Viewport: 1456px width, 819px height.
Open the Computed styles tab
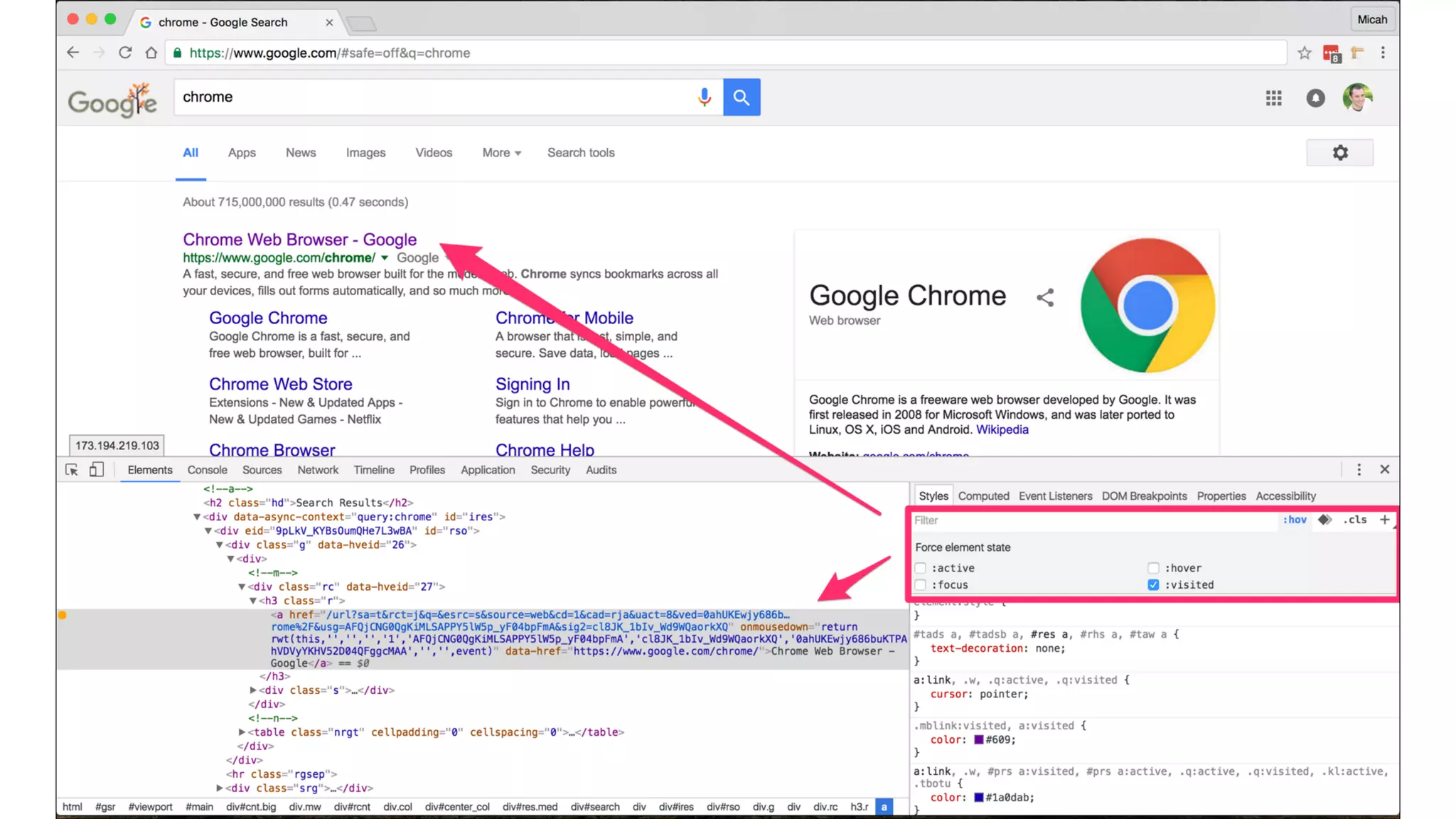[983, 496]
